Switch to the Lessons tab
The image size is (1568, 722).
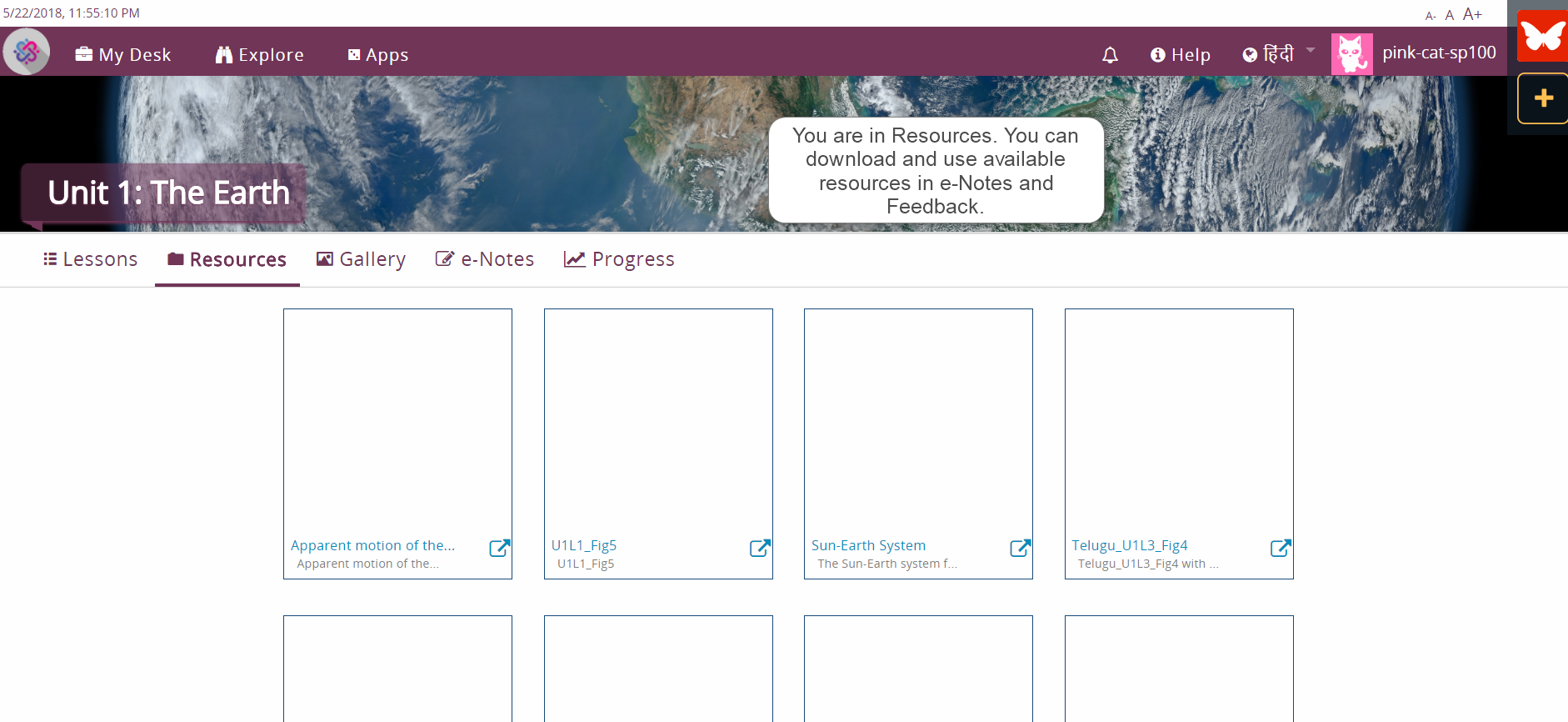tap(90, 259)
